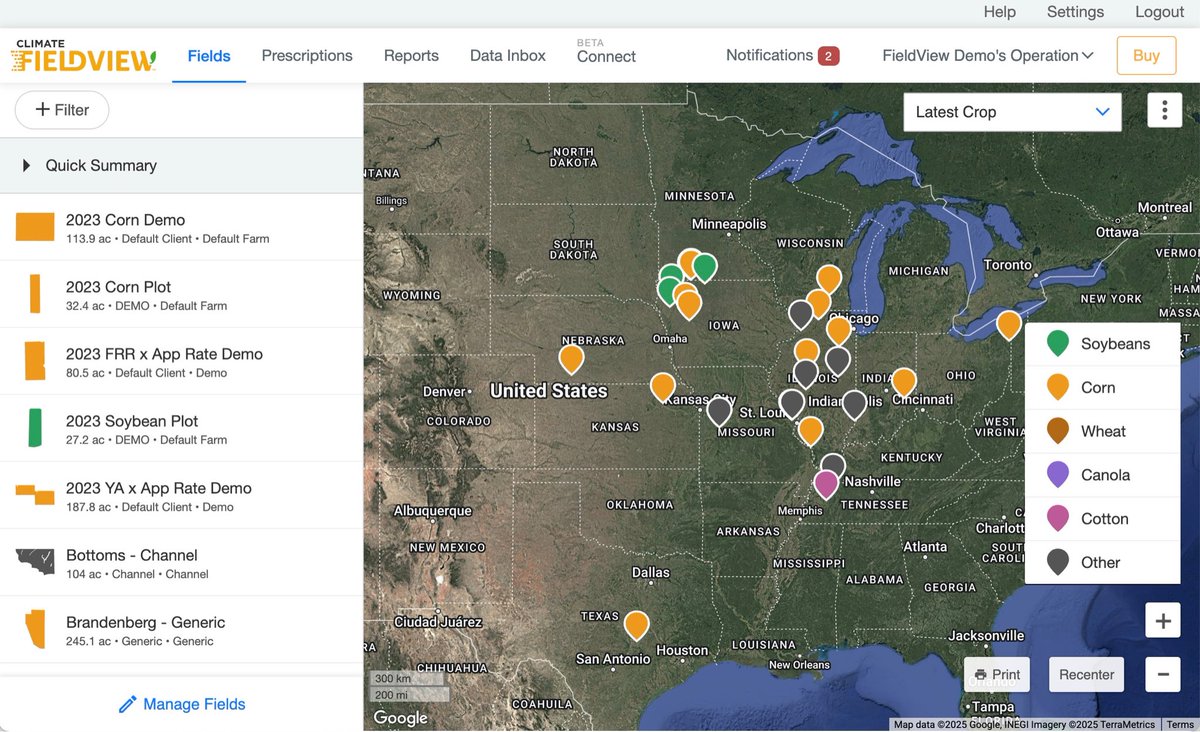Go to the Reports tab
The height and width of the screenshot is (732, 1200).
click(411, 56)
